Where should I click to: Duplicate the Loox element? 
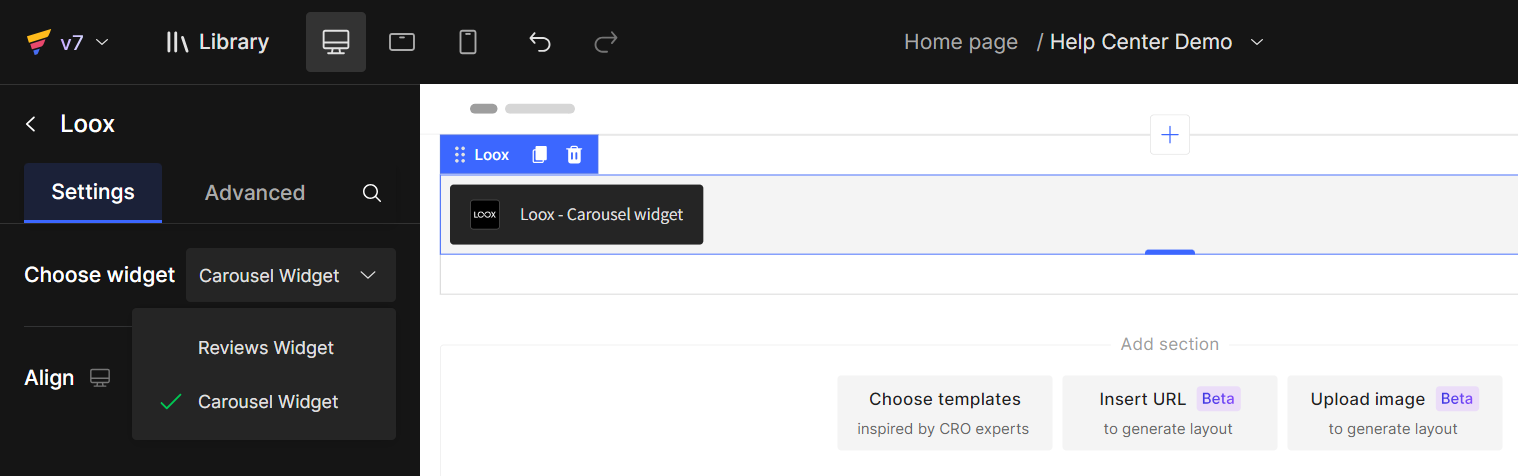540,155
